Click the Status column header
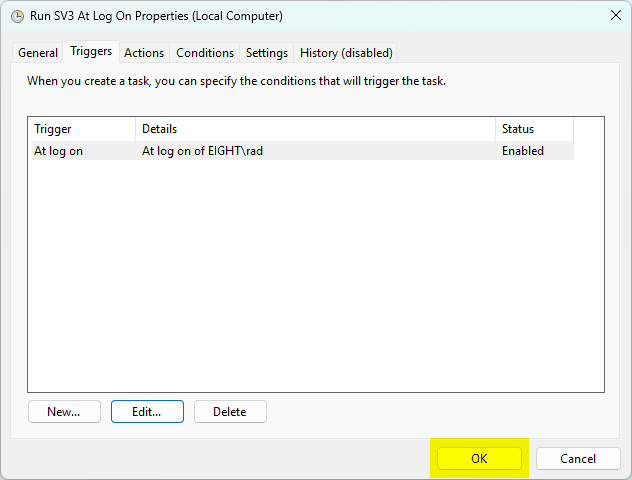This screenshot has height=480, width=632. point(534,129)
